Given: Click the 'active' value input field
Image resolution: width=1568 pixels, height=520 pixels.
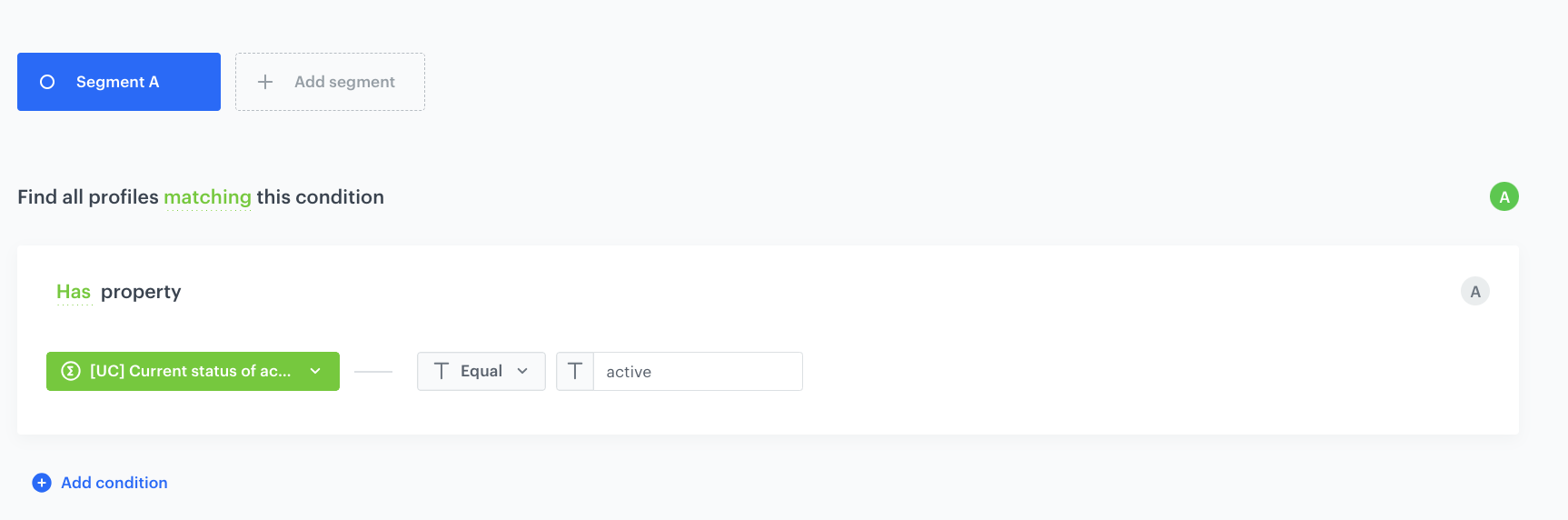Looking at the screenshot, I should tap(697, 372).
